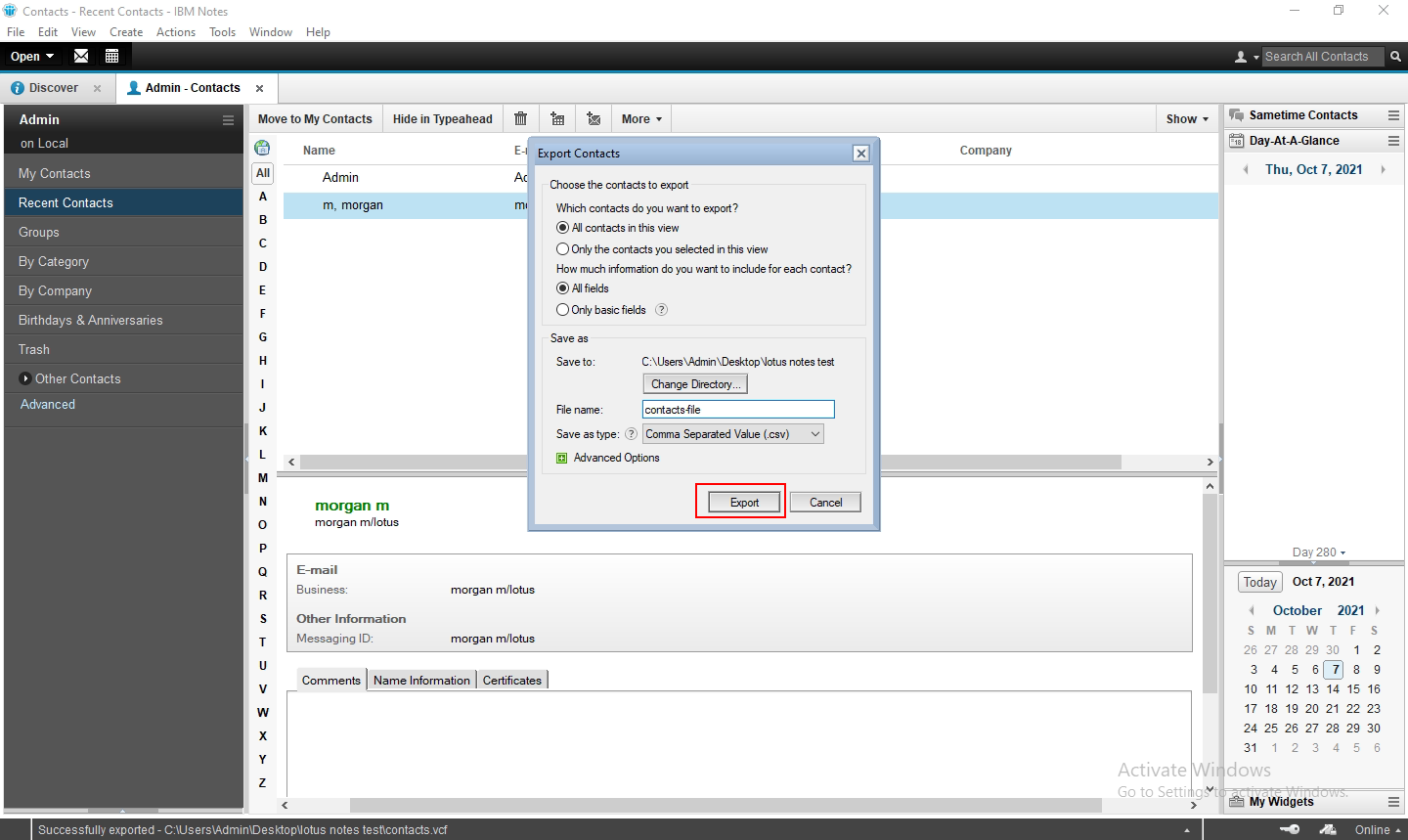The width and height of the screenshot is (1408, 840).
Task: Click the Export button
Action: pyautogui.click(x=744, y=502)
